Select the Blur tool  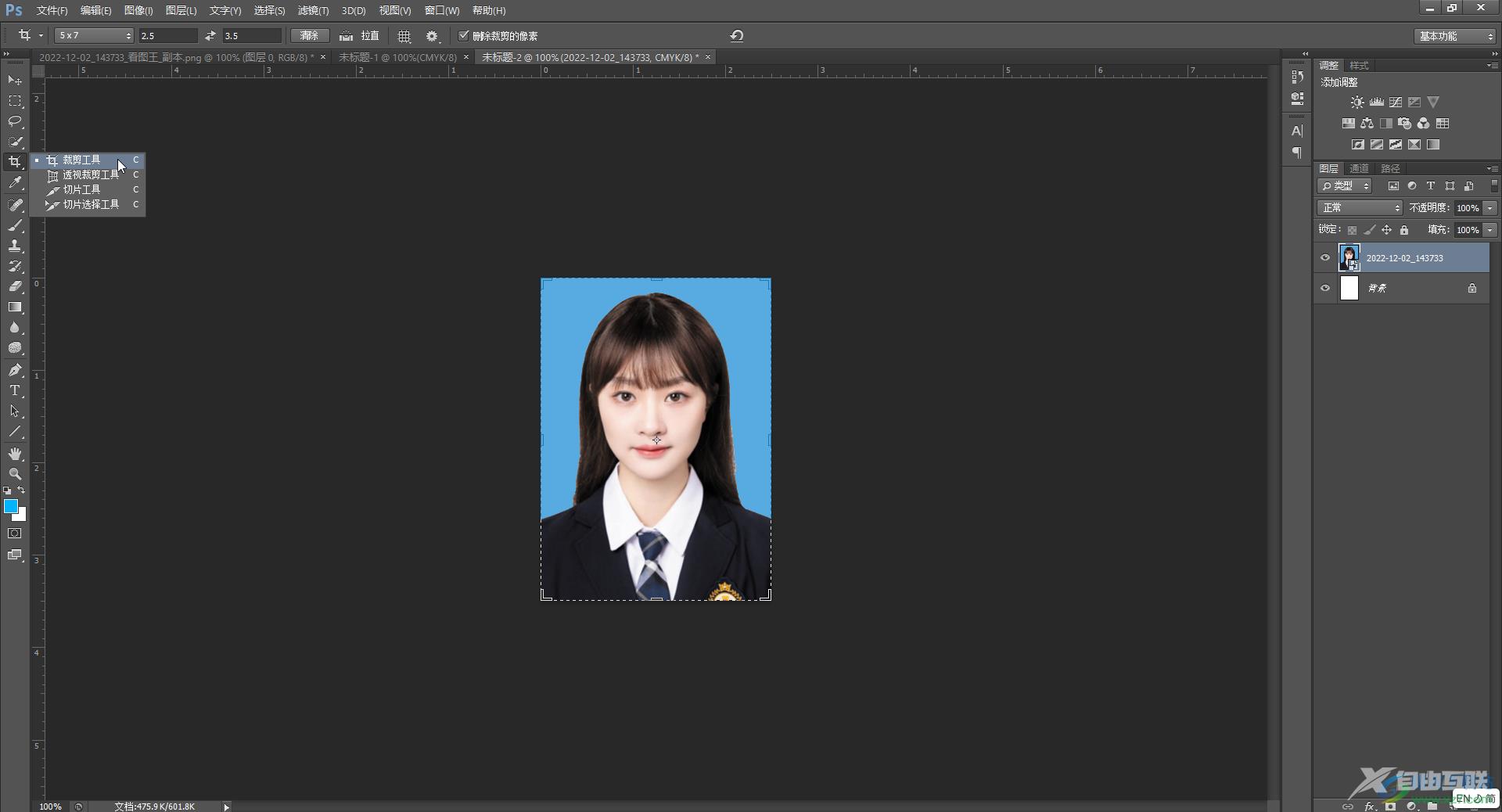coord(15,328)
